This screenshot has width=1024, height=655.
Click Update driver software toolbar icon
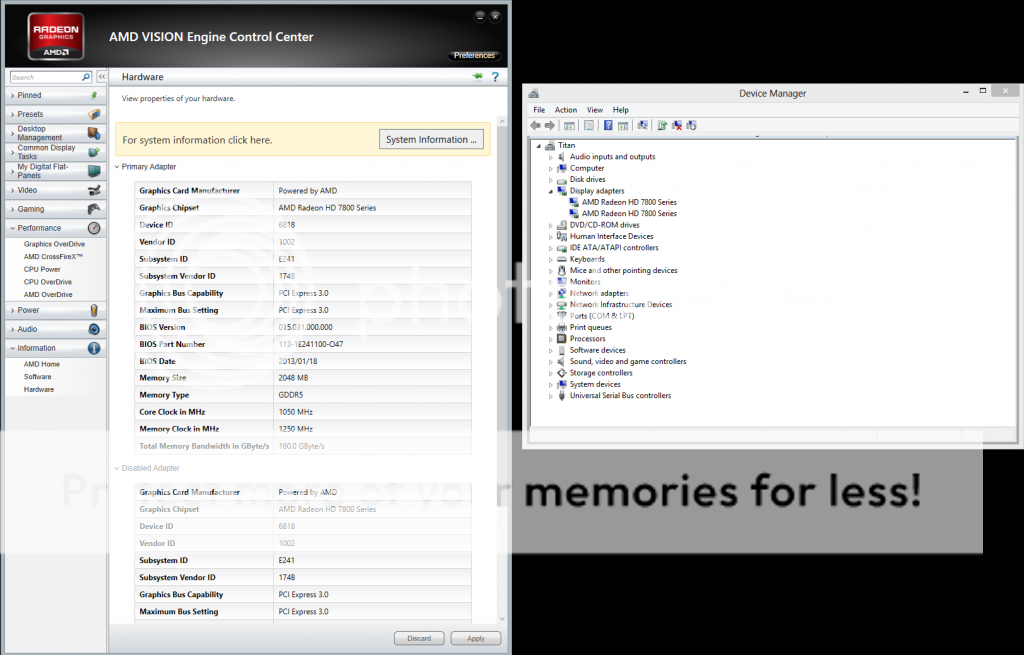[662, 125]
